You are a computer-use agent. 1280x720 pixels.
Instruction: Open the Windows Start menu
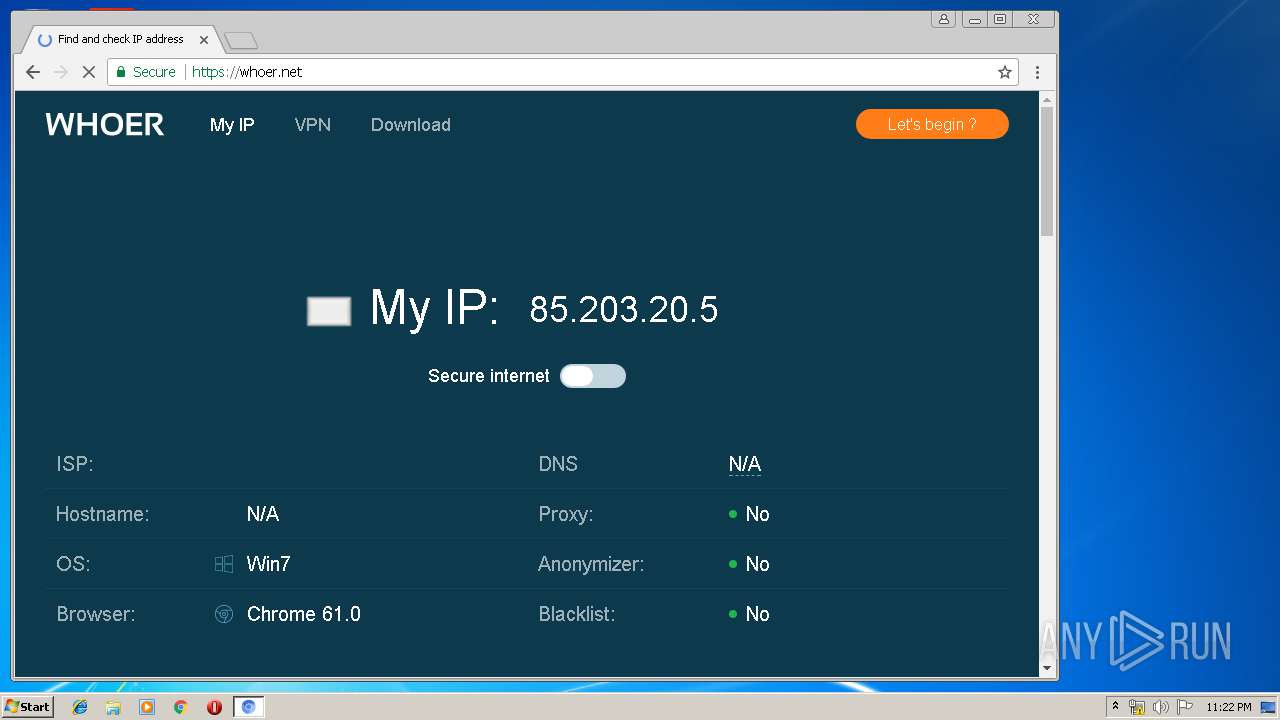27,707
